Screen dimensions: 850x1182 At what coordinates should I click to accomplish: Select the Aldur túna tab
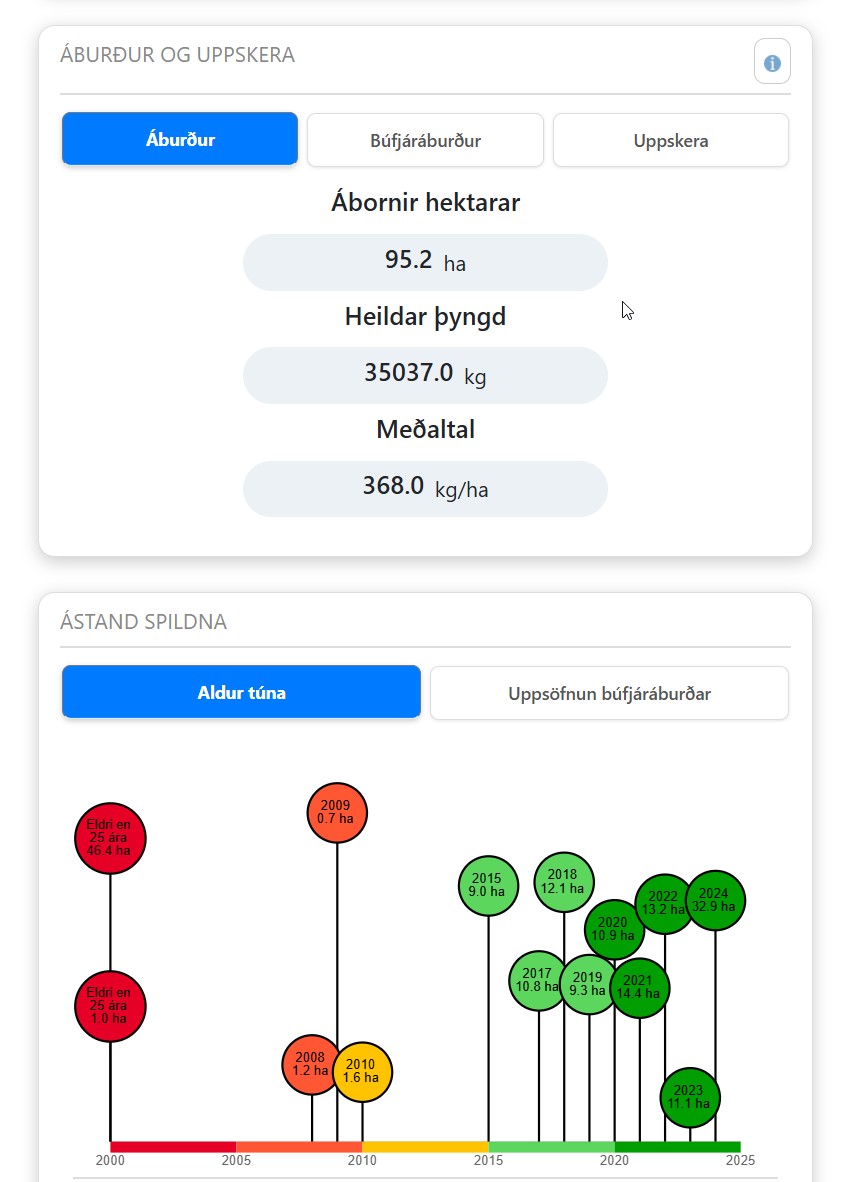tap(241, 692)
